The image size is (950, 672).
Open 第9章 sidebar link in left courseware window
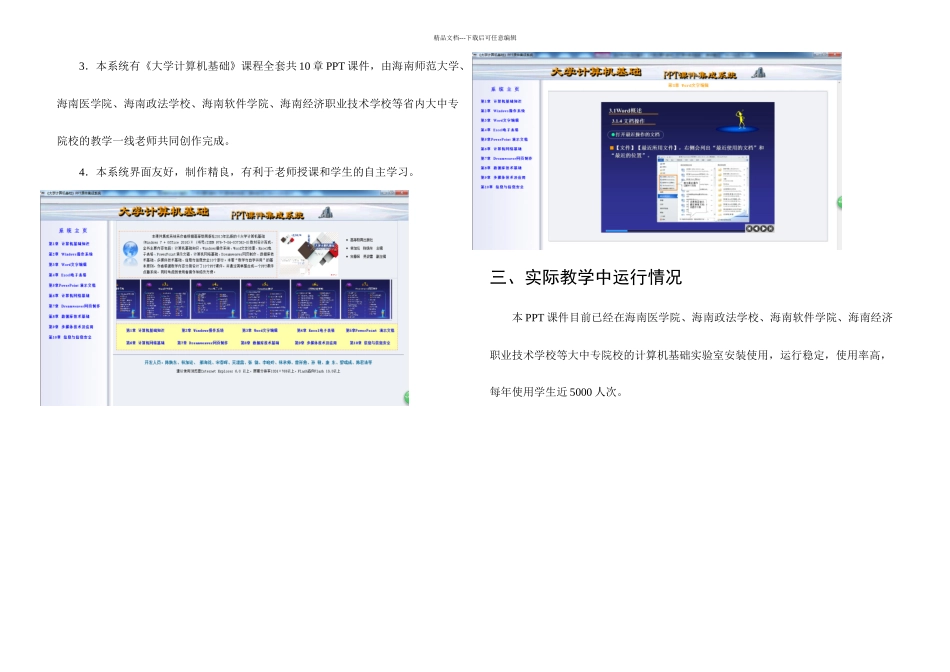click(70, 327)
